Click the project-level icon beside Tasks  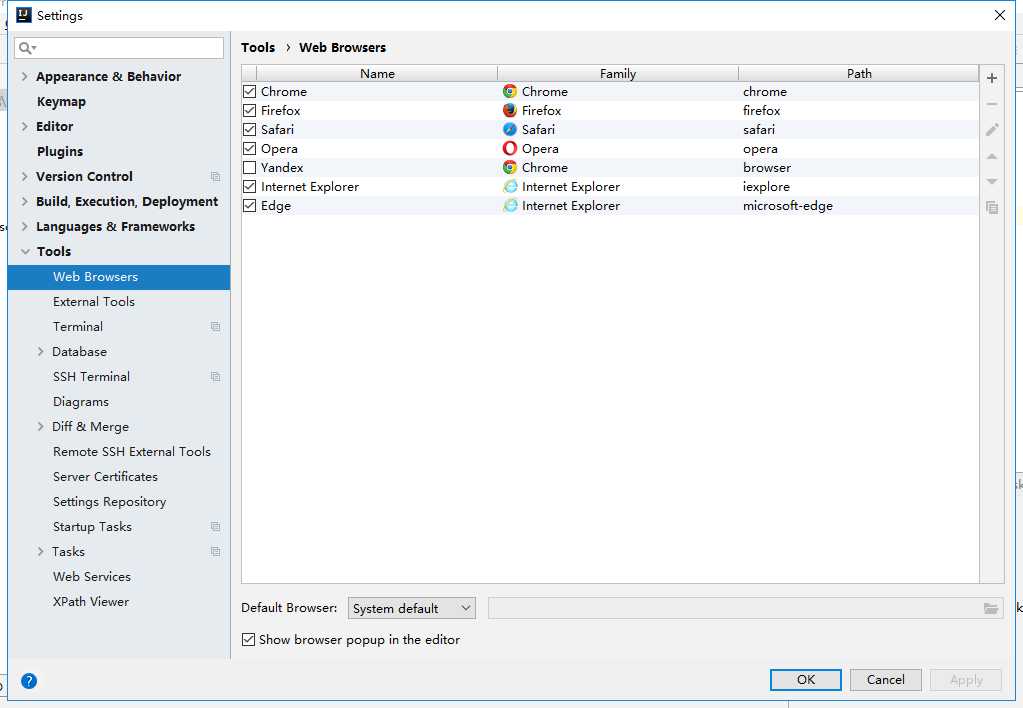point(215,551)
